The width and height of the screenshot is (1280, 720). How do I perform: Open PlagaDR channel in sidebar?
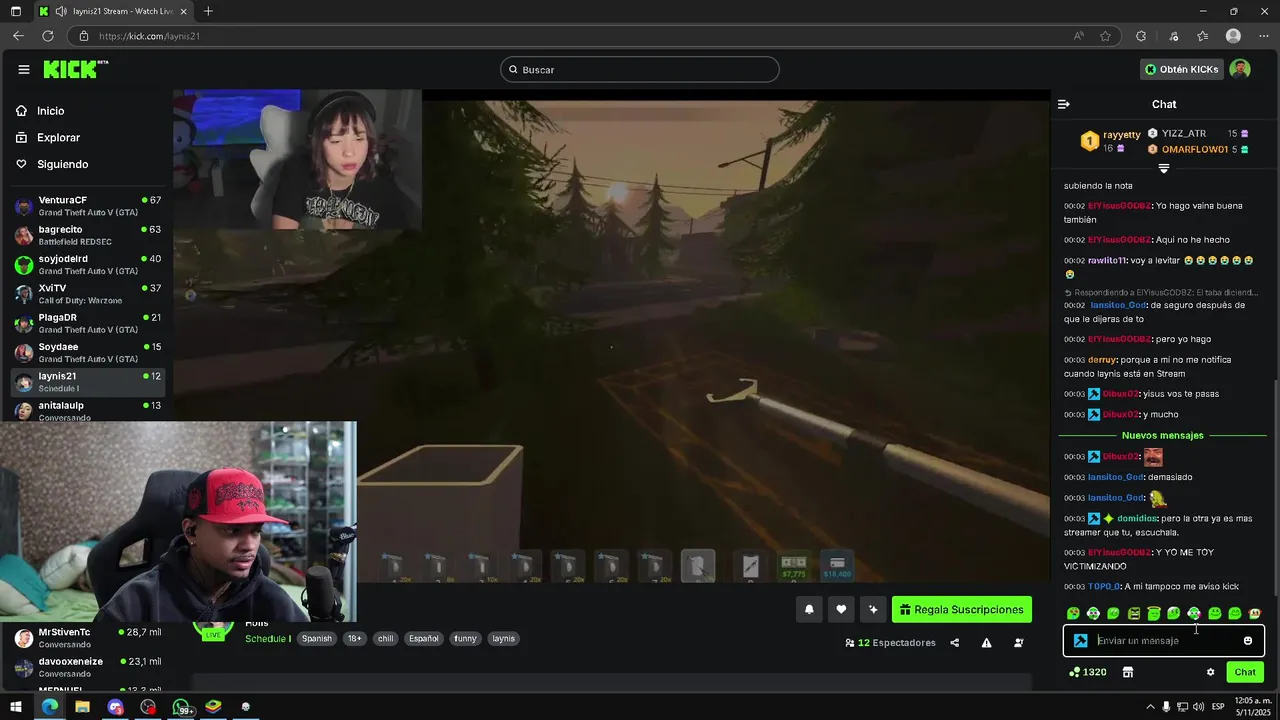point(88,323)
